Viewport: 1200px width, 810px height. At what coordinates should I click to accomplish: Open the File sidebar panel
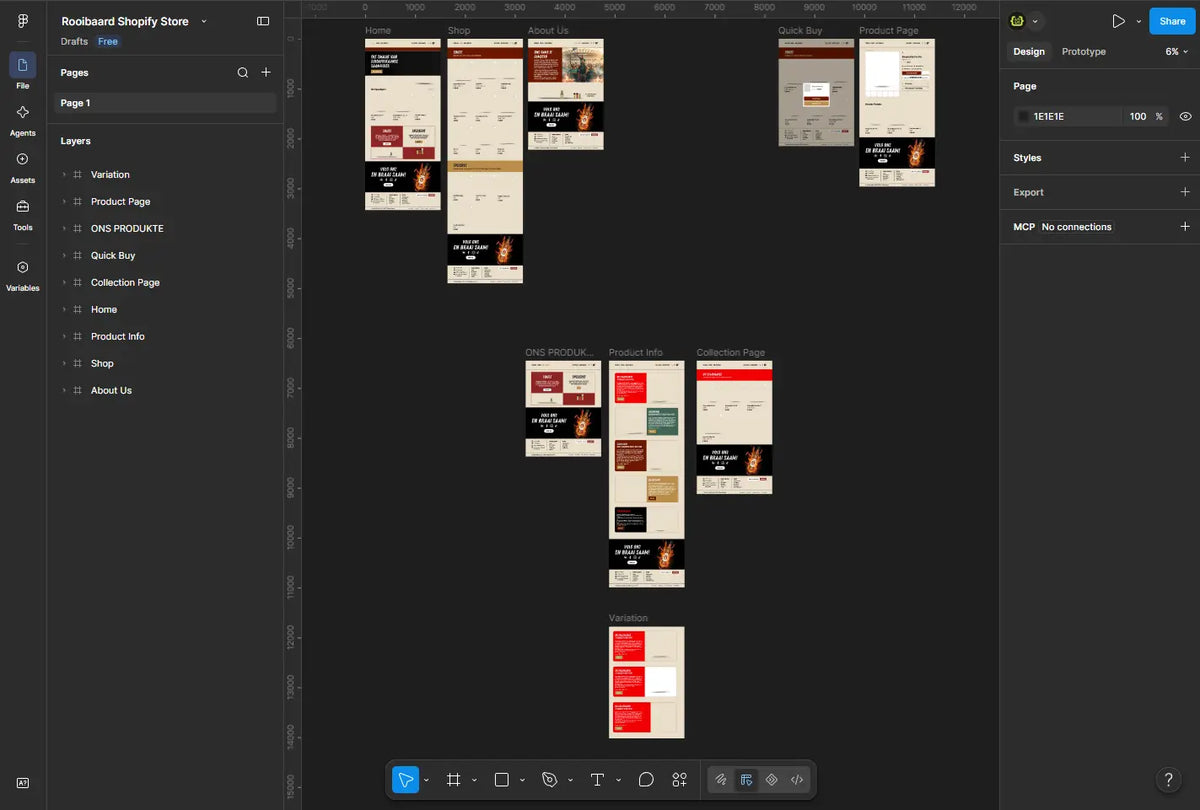(x=23, y=71)
